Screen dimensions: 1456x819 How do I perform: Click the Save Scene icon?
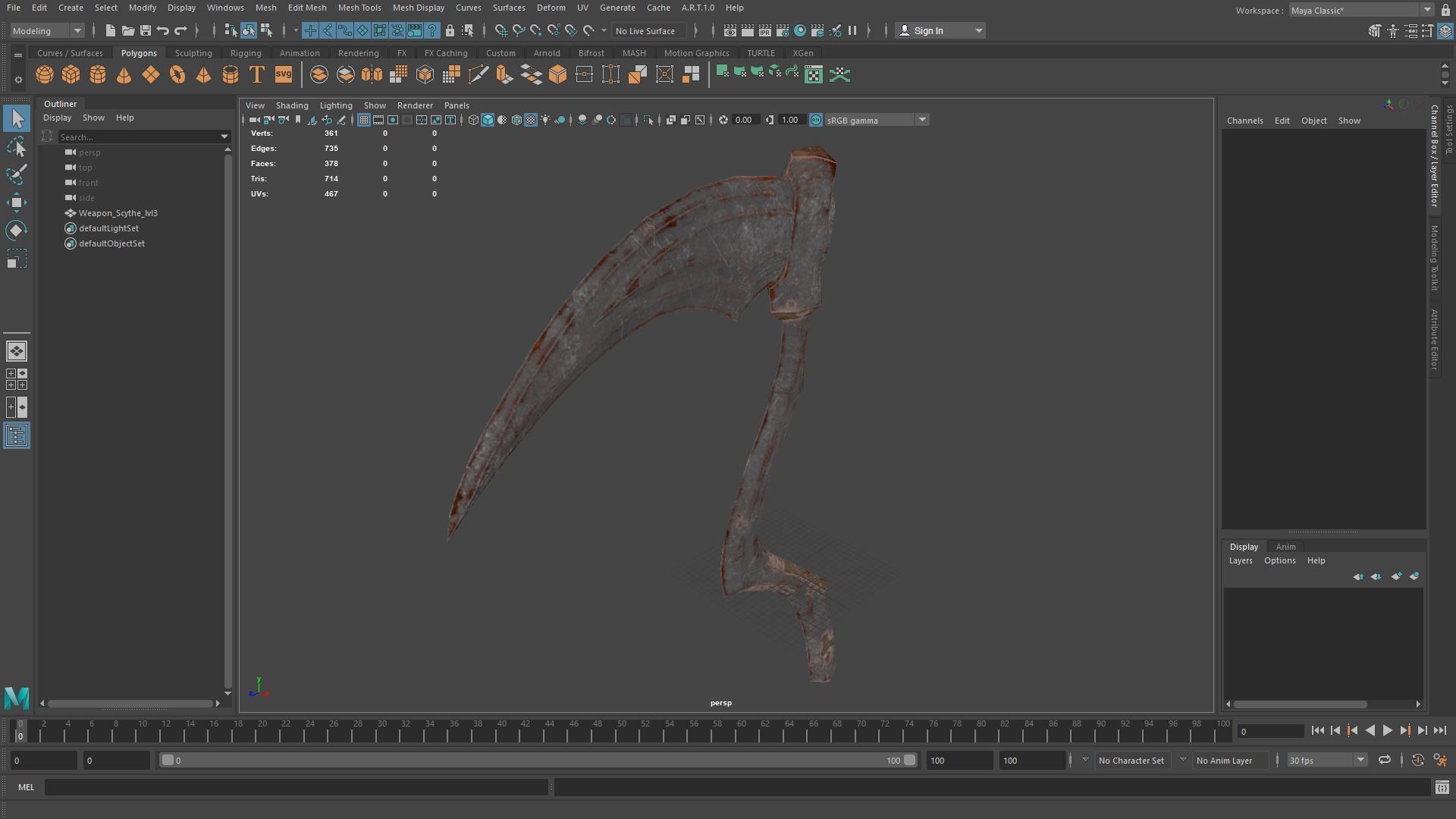pos(146,30)
